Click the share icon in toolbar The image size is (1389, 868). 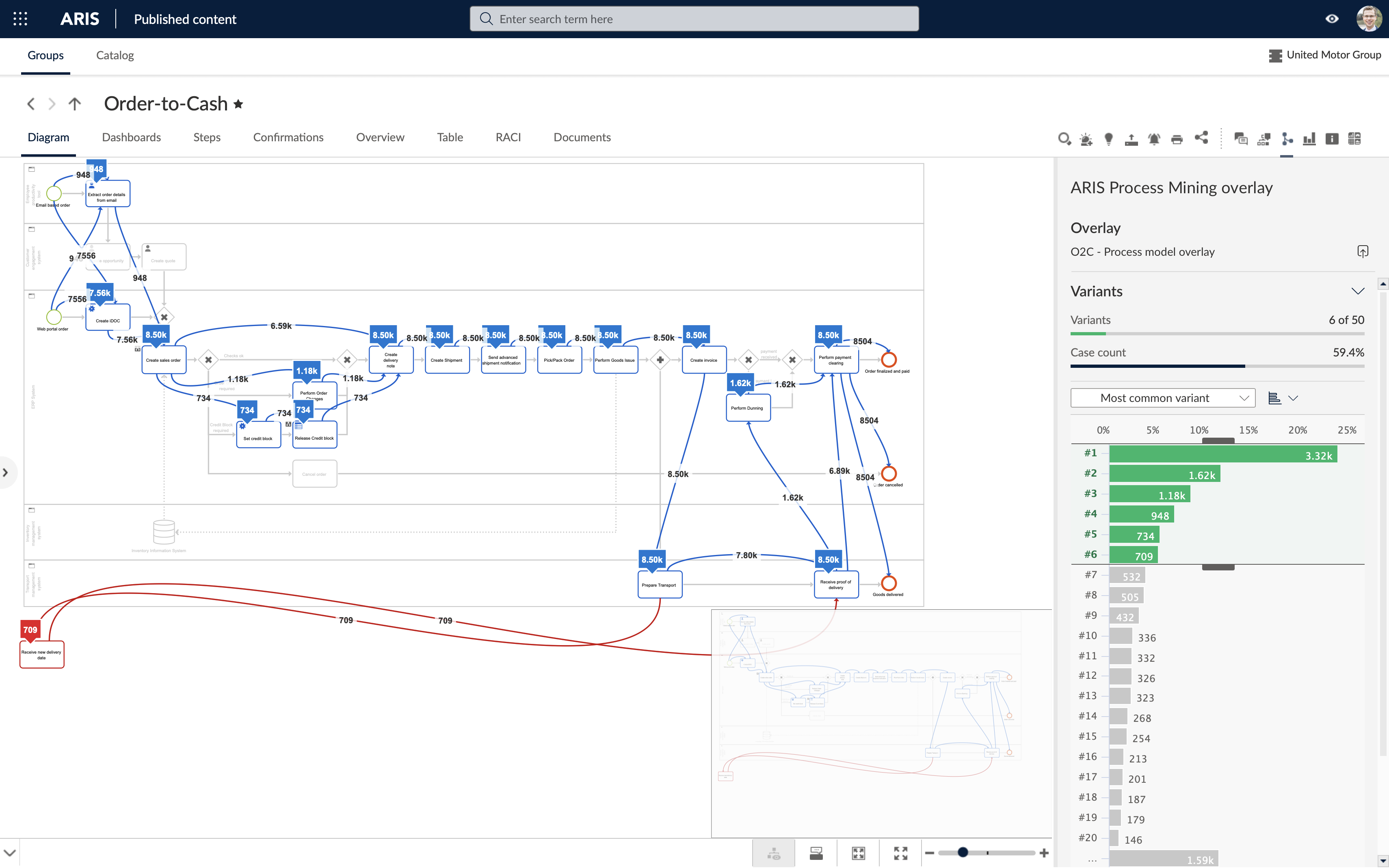(1200, 138)
